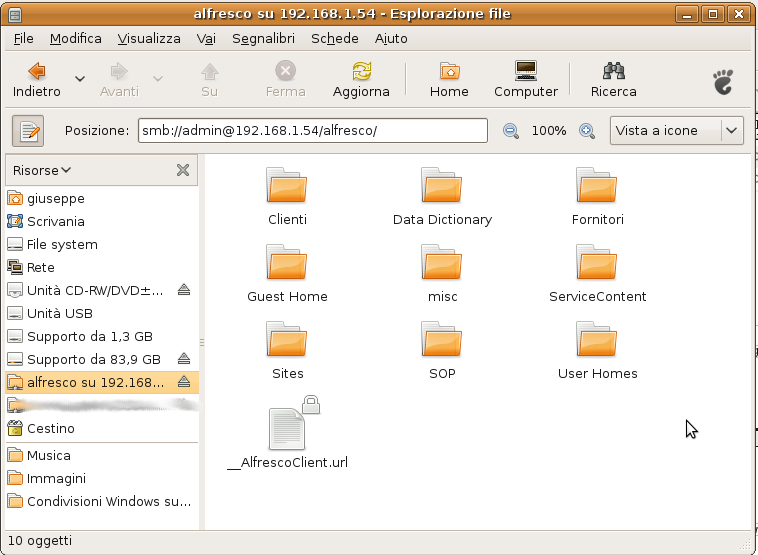Zoom out with the minus magnifier
Viewport: 758px width, 555px height.
point(510,131)
